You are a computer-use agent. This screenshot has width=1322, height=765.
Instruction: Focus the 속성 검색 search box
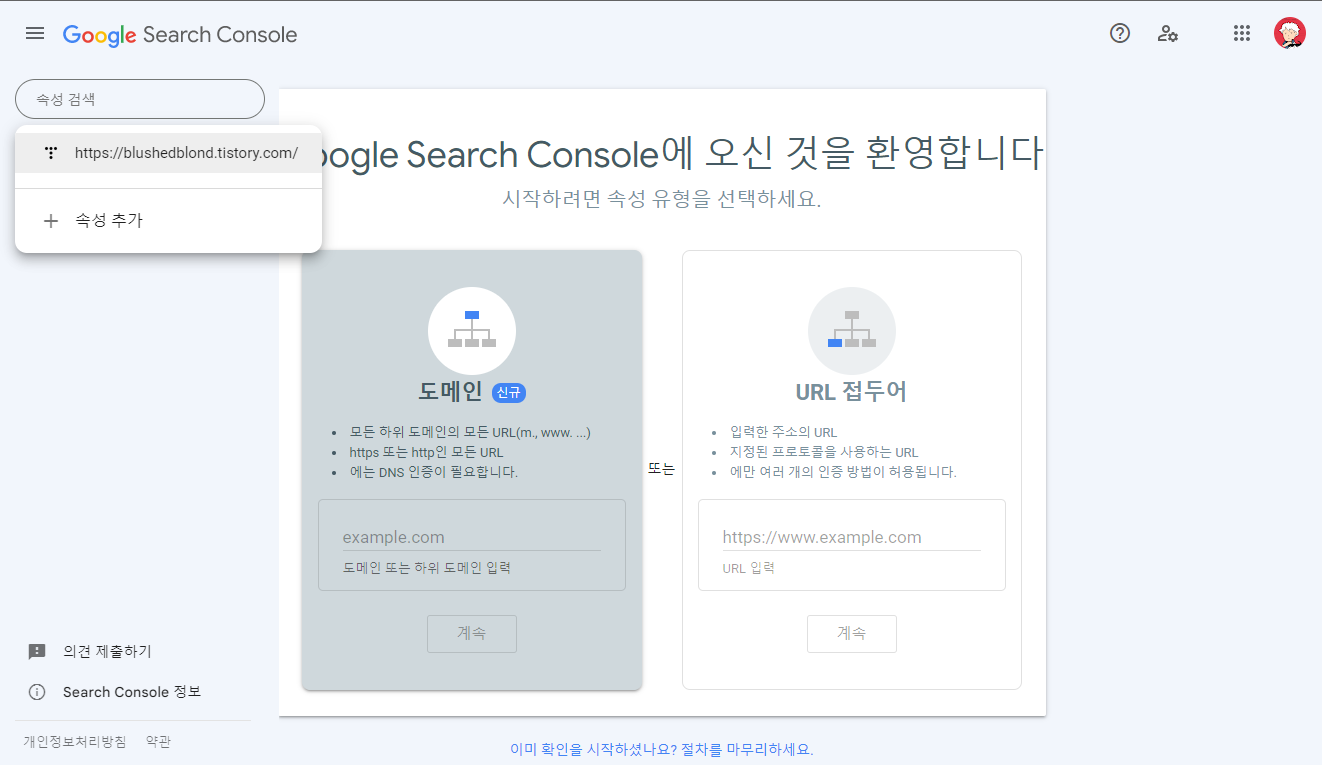point(140,99)
